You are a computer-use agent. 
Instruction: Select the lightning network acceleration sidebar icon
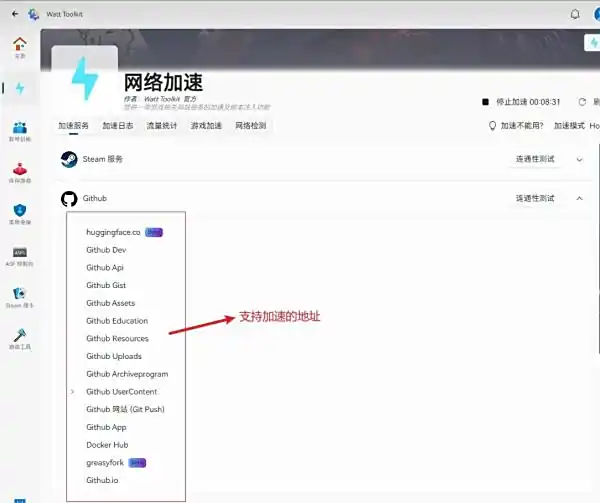pyautogui.click(x=20, y=88)
